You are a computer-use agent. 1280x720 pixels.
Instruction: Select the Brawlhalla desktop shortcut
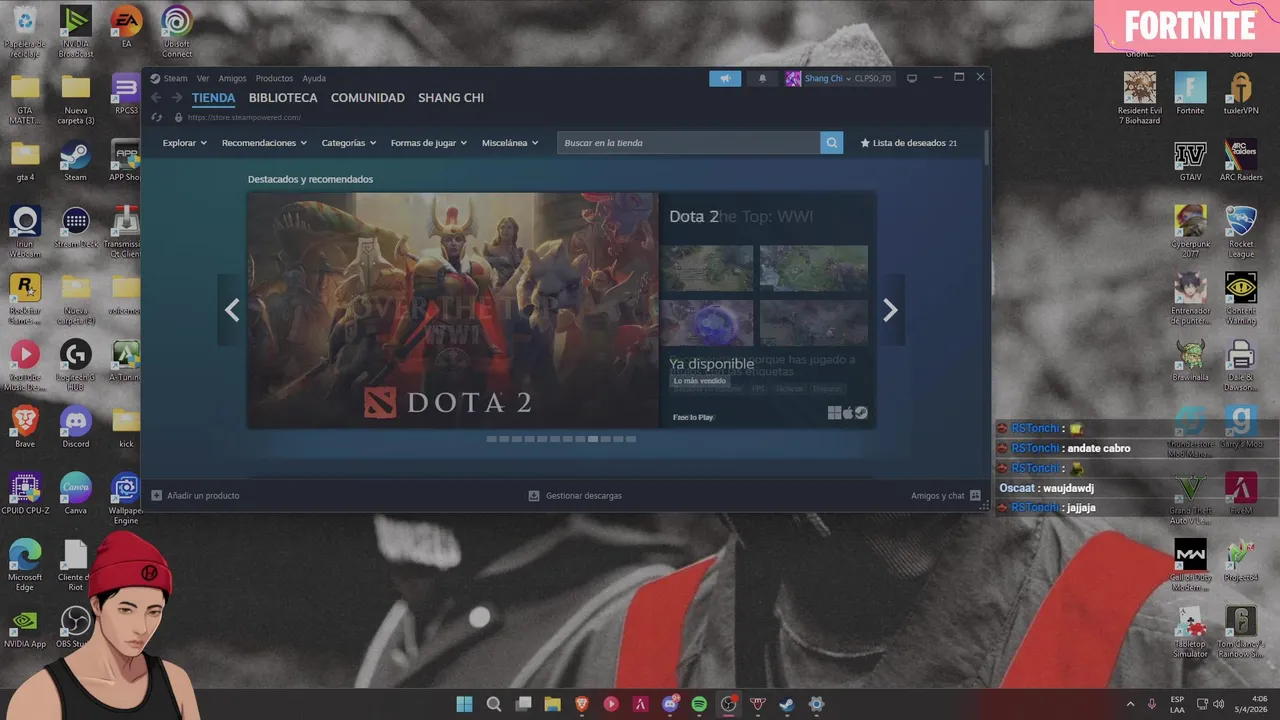point(1190,361)
